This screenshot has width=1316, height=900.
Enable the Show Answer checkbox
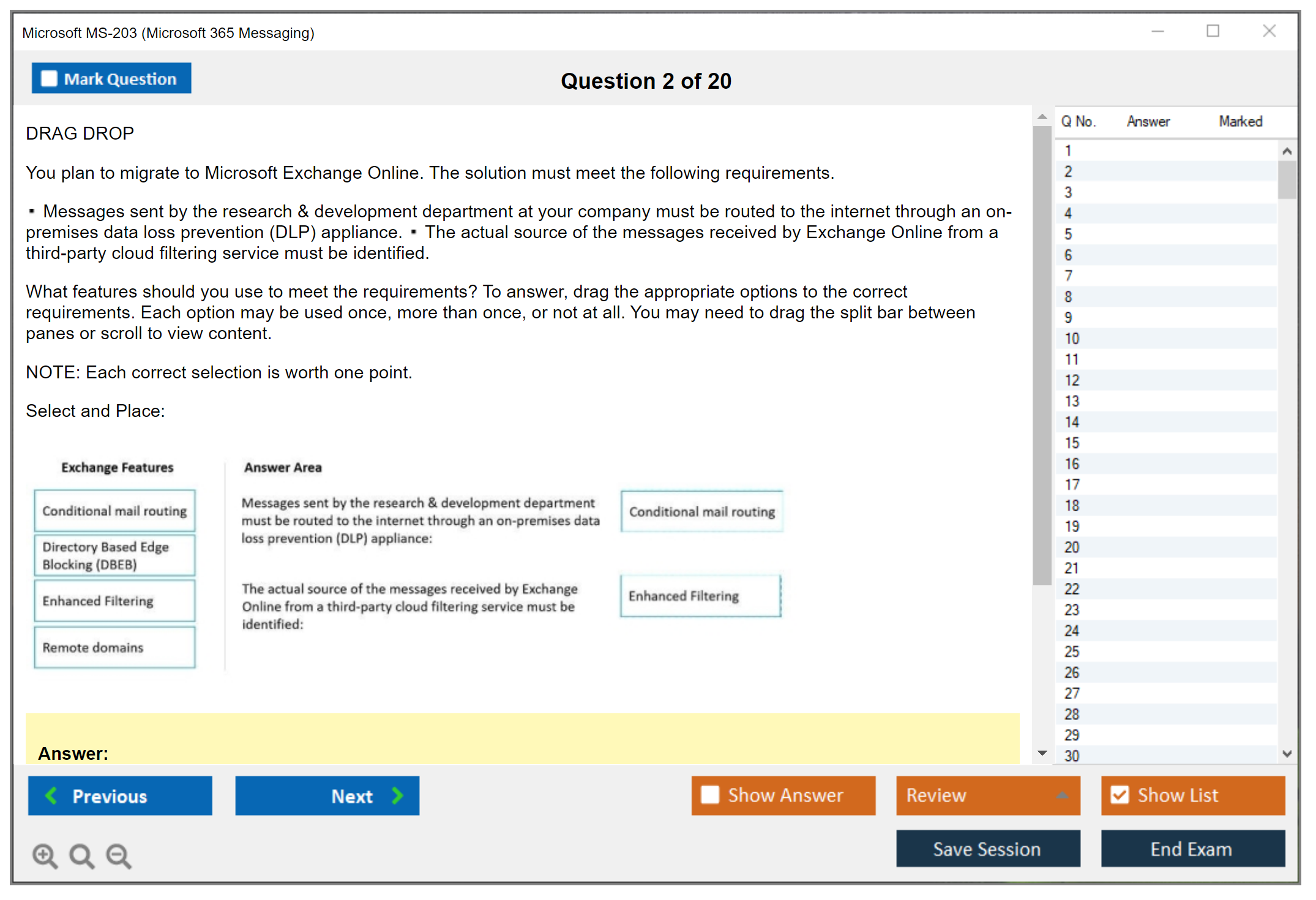pyautogui.click(x=710, y=795)
